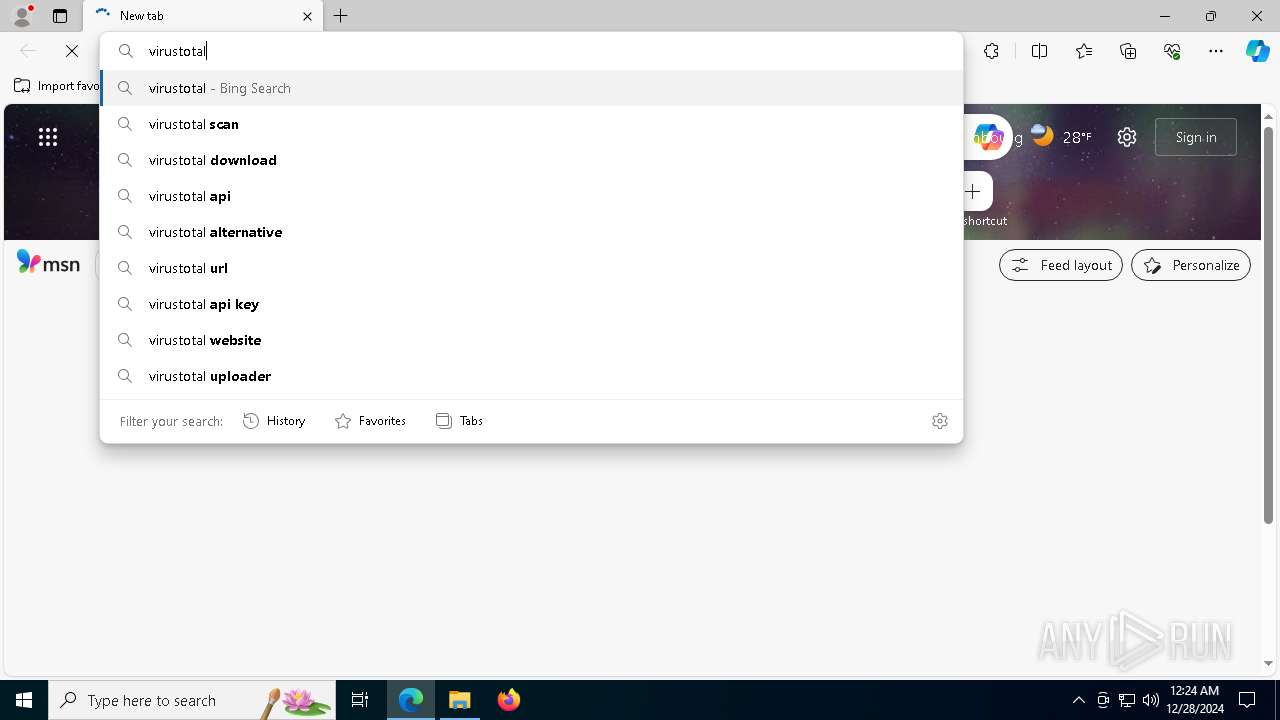Select the plain virustotal api suggestion
Viewport: 1280px width, 720px height.
(x=531, y=196)
